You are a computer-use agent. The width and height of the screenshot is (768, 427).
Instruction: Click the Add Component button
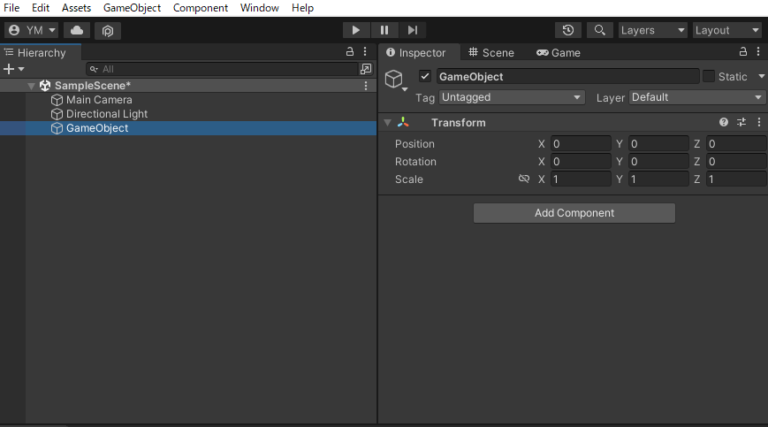(x=574, y=213)
